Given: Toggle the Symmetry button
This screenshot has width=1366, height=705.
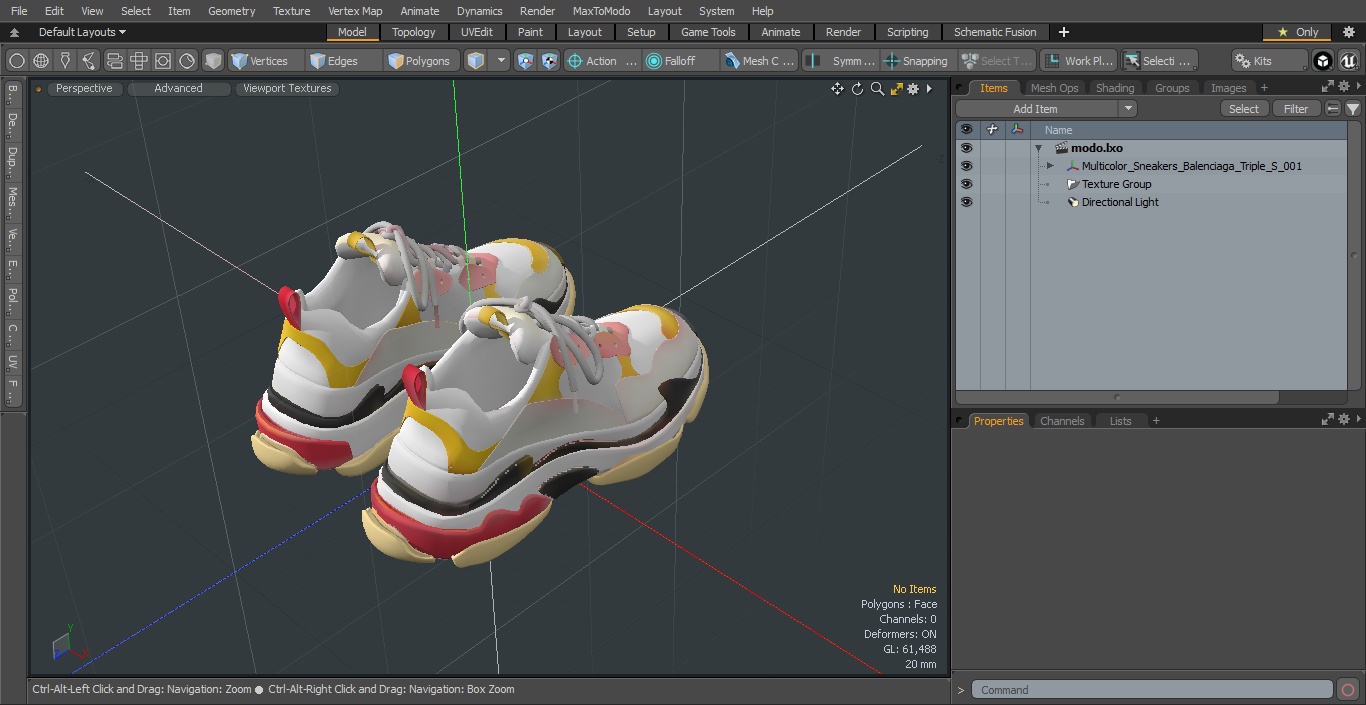Looking at the screenshot, I should 842,61.
